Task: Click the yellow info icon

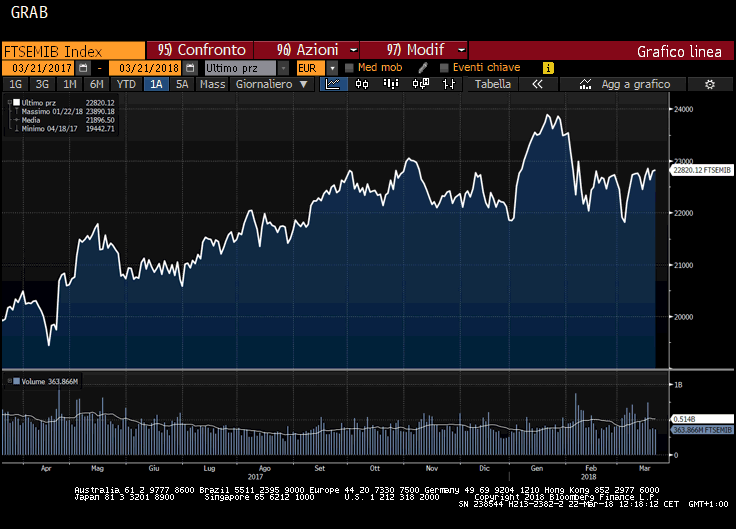Action: pos(548,68)
